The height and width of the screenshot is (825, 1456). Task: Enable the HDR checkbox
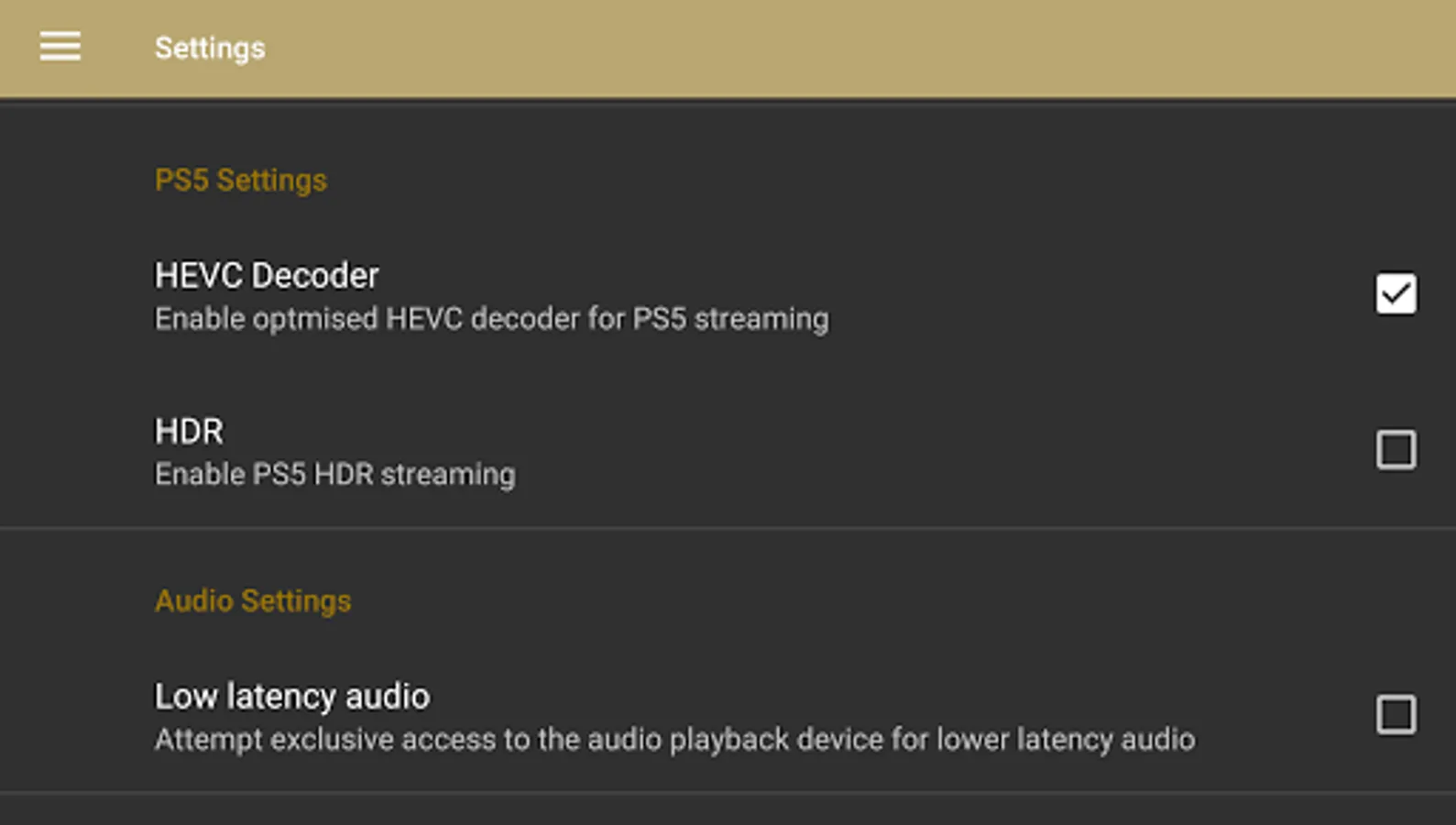tap(1395, 450)
